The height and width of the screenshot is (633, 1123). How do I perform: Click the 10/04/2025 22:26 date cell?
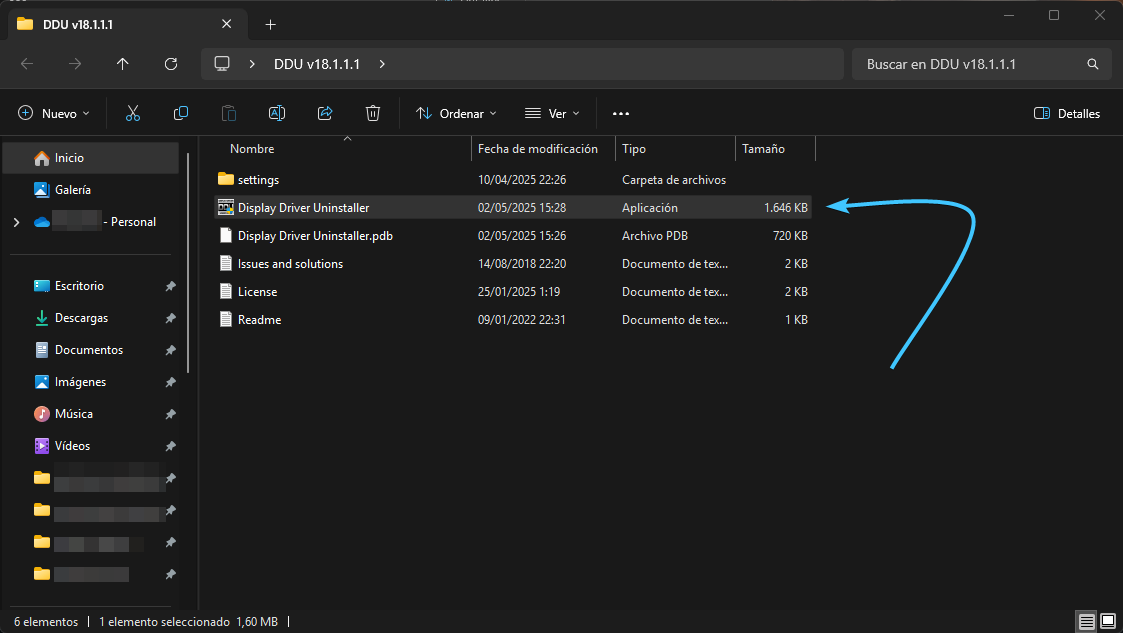522,180
